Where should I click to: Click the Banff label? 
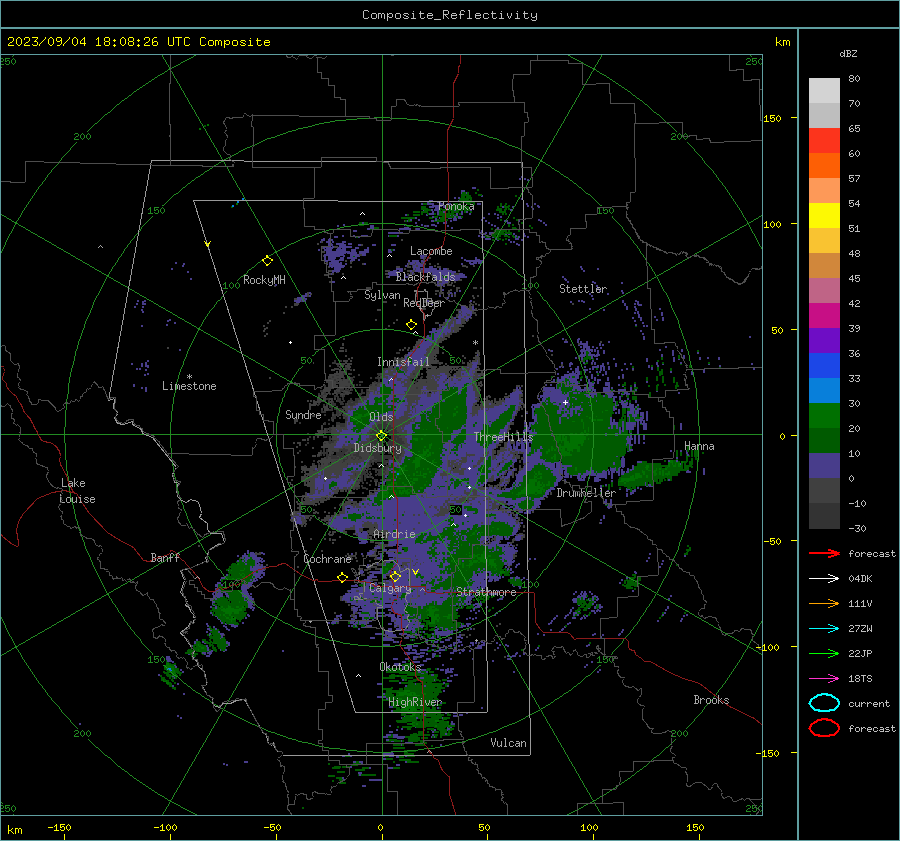165,557
